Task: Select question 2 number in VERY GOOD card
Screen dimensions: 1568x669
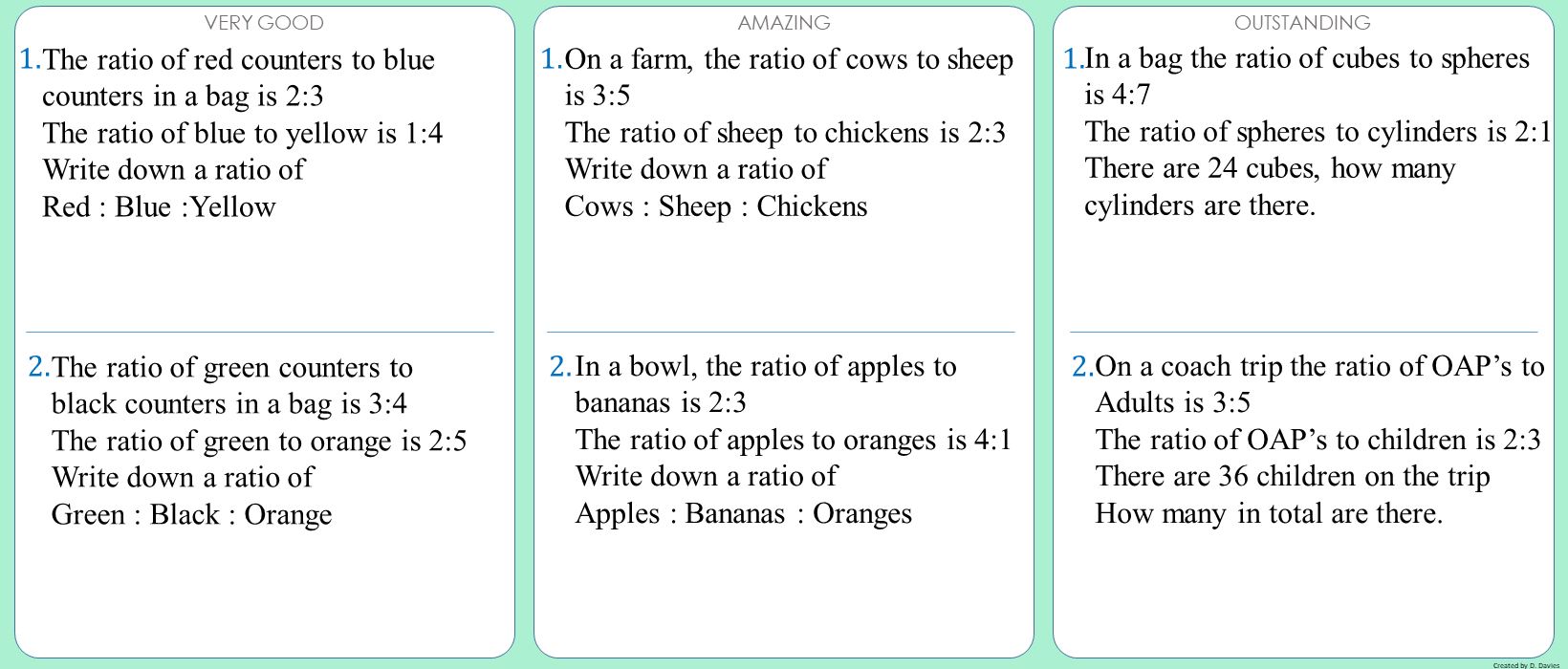Action: (39, 367)
